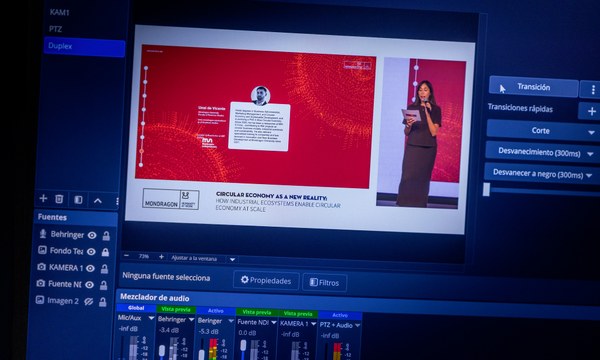Add a quick transition with the plus button

(592, 111)
